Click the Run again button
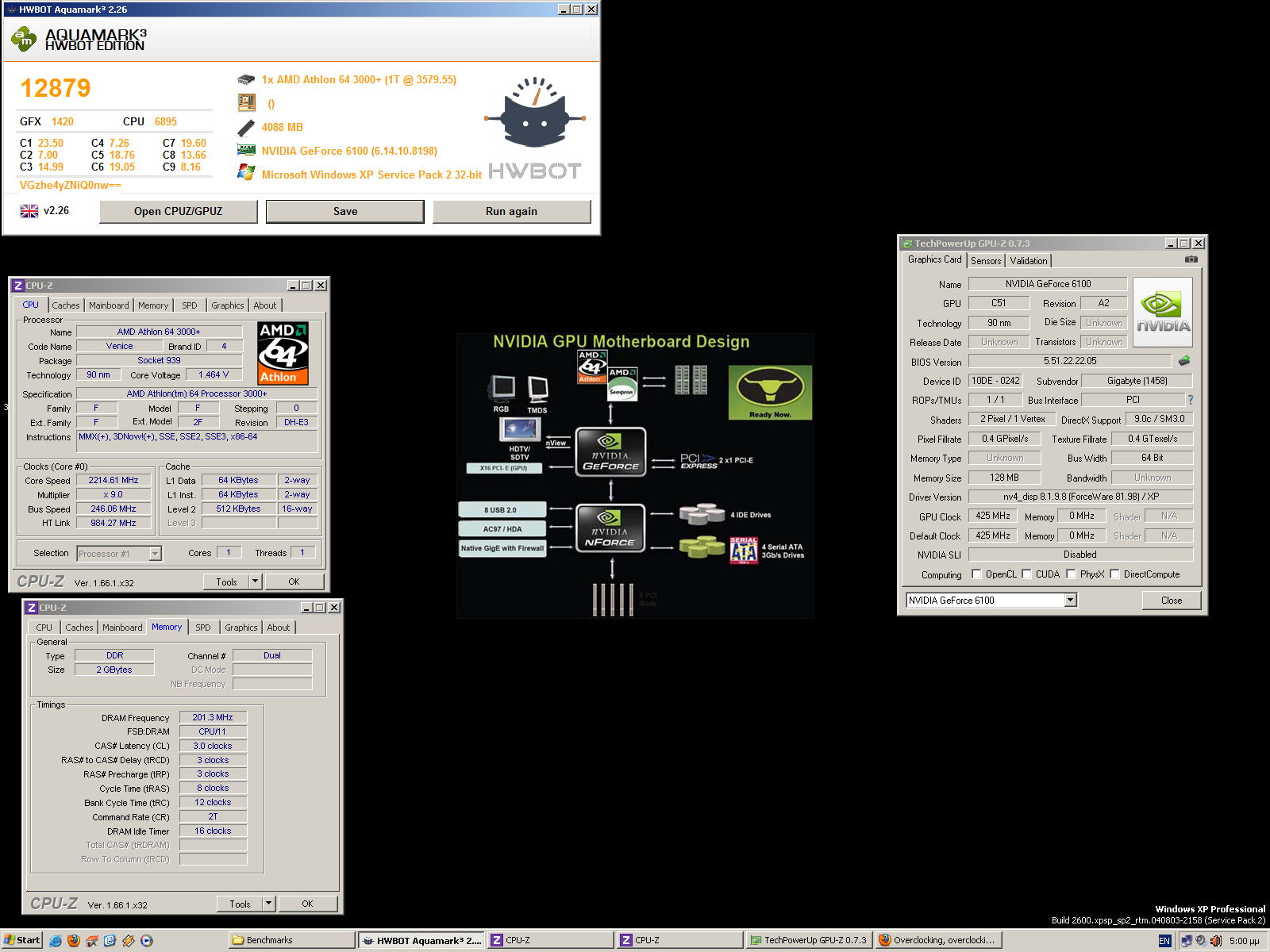The height and width of the screenshot is (952, 1270). point(511,211)
